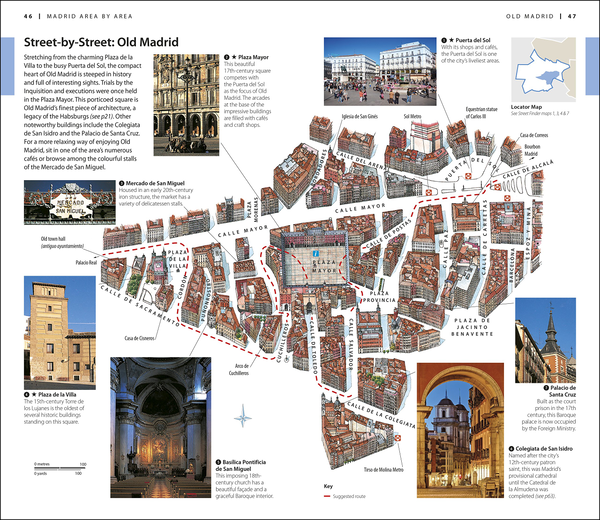Click the 'Iglesia de San Ginés' map label

[360, 116]
